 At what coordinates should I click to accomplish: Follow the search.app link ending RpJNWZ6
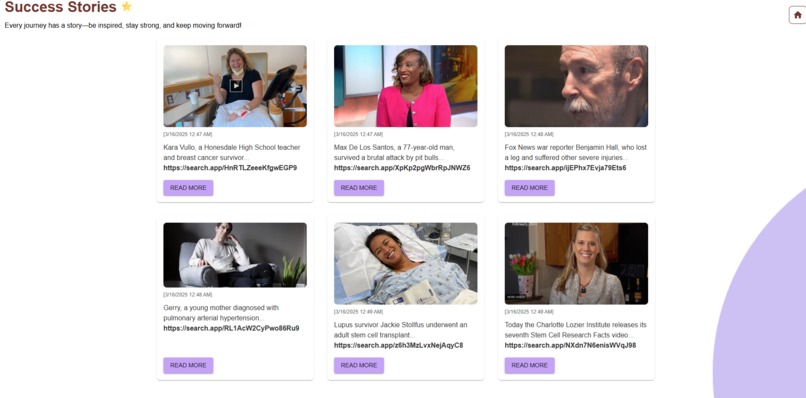(x=402, y=168)
